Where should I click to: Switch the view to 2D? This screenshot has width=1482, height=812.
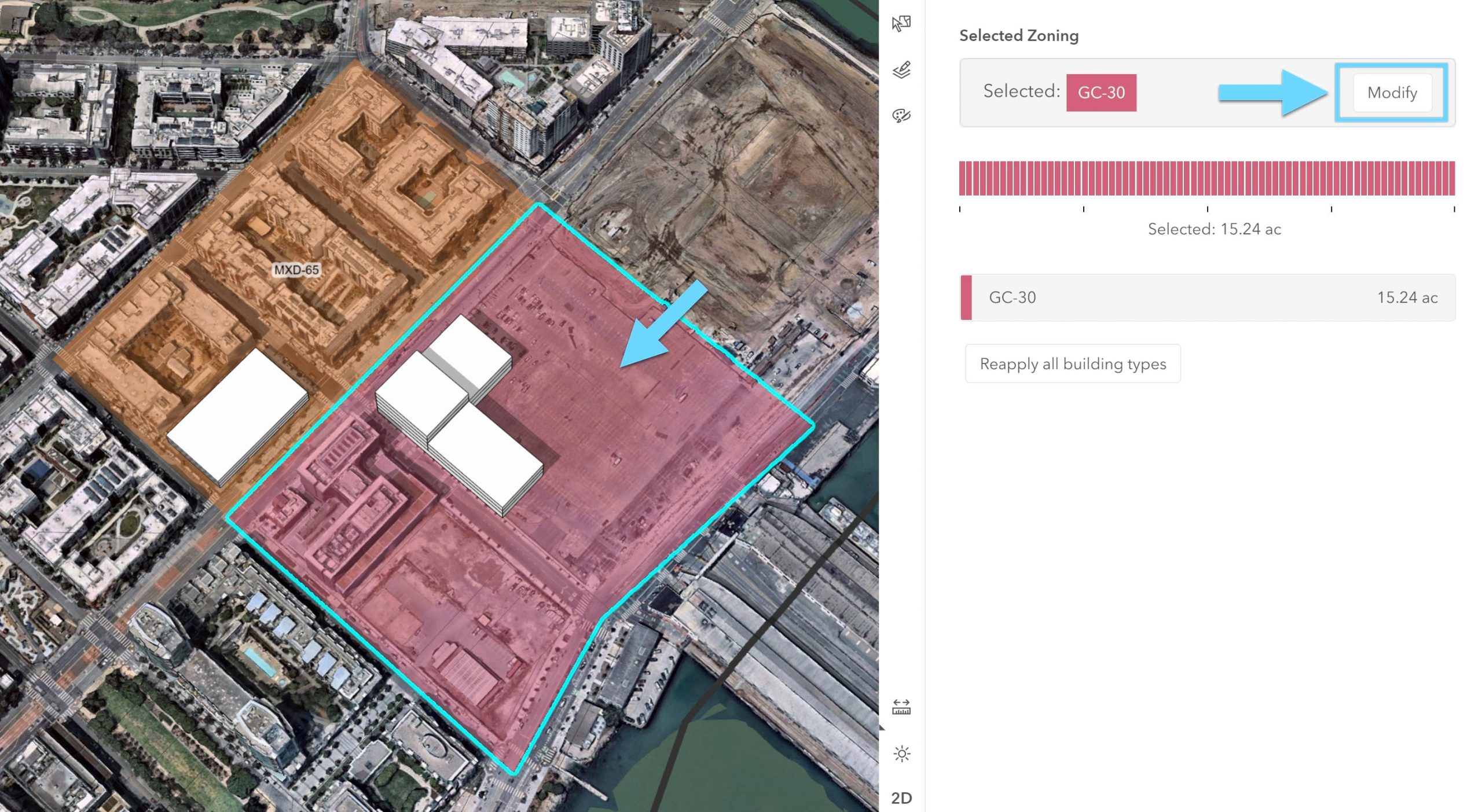pos(901,798)
